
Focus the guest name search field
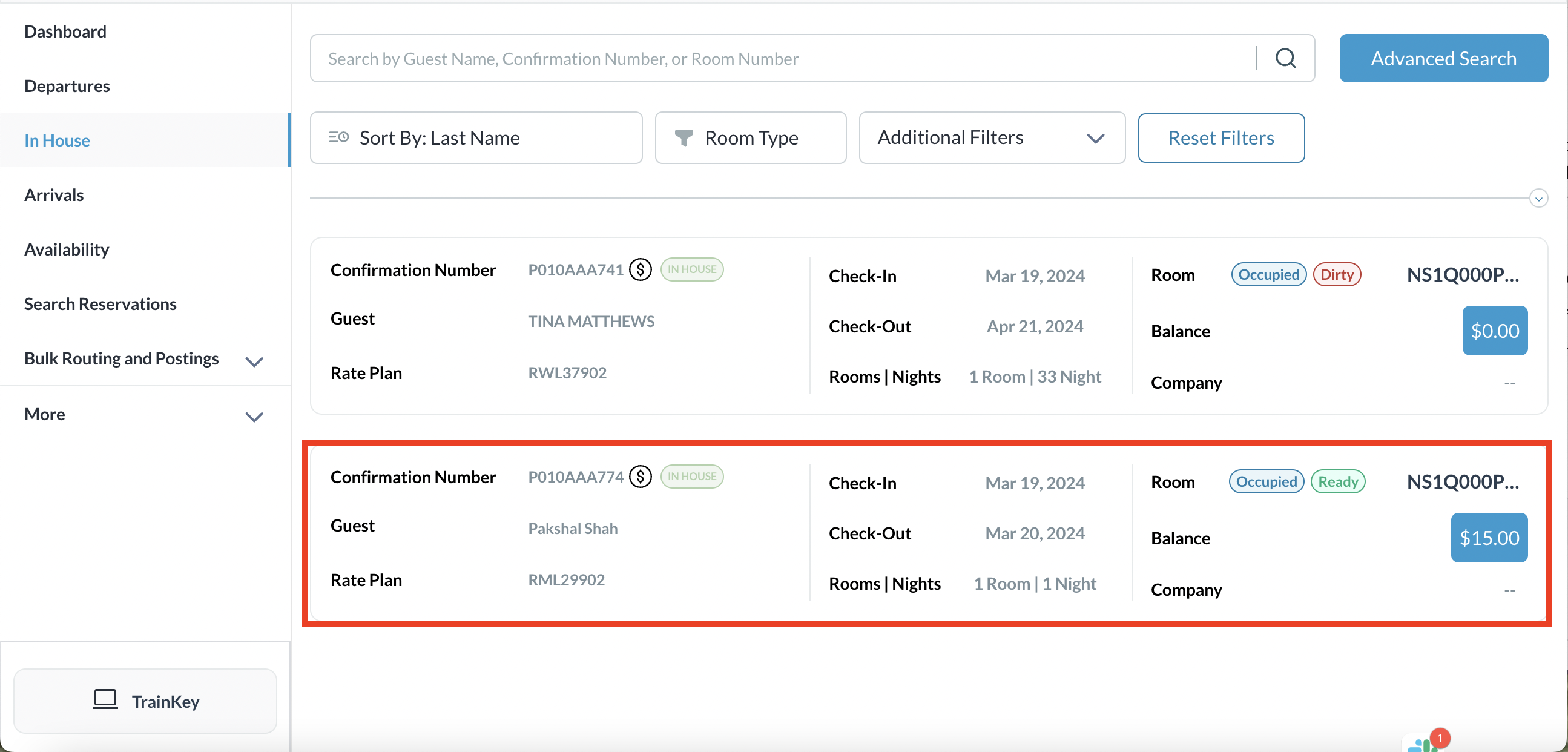click(779, 59)
